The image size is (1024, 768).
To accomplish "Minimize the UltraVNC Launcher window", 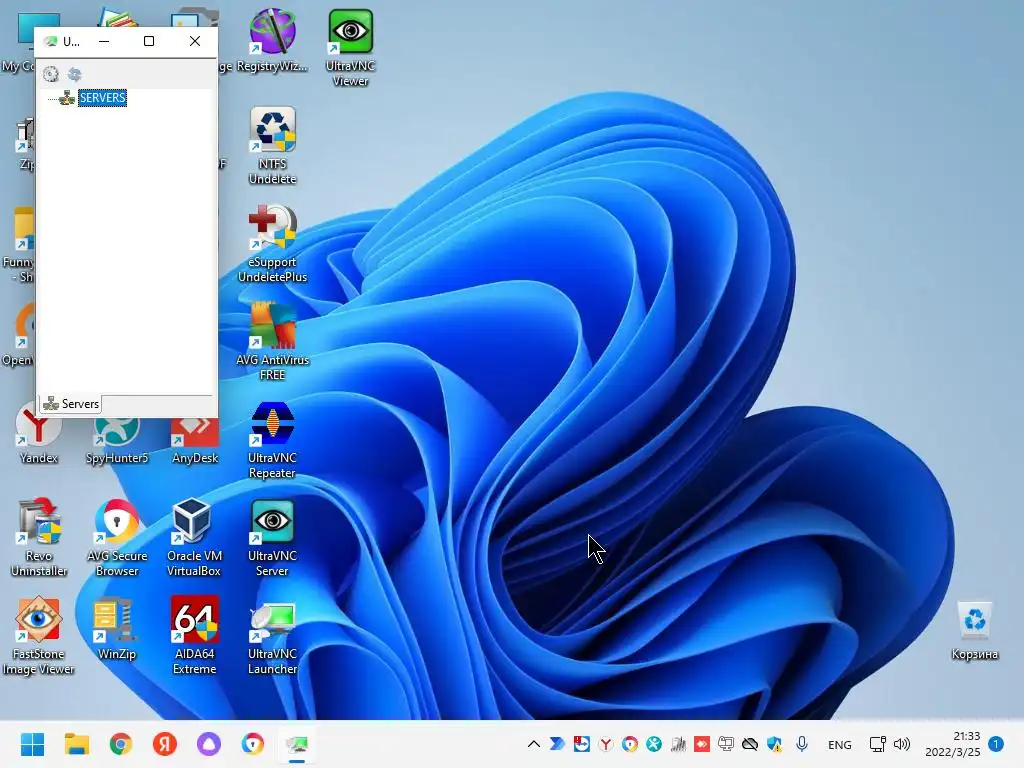I will point(104,41).
